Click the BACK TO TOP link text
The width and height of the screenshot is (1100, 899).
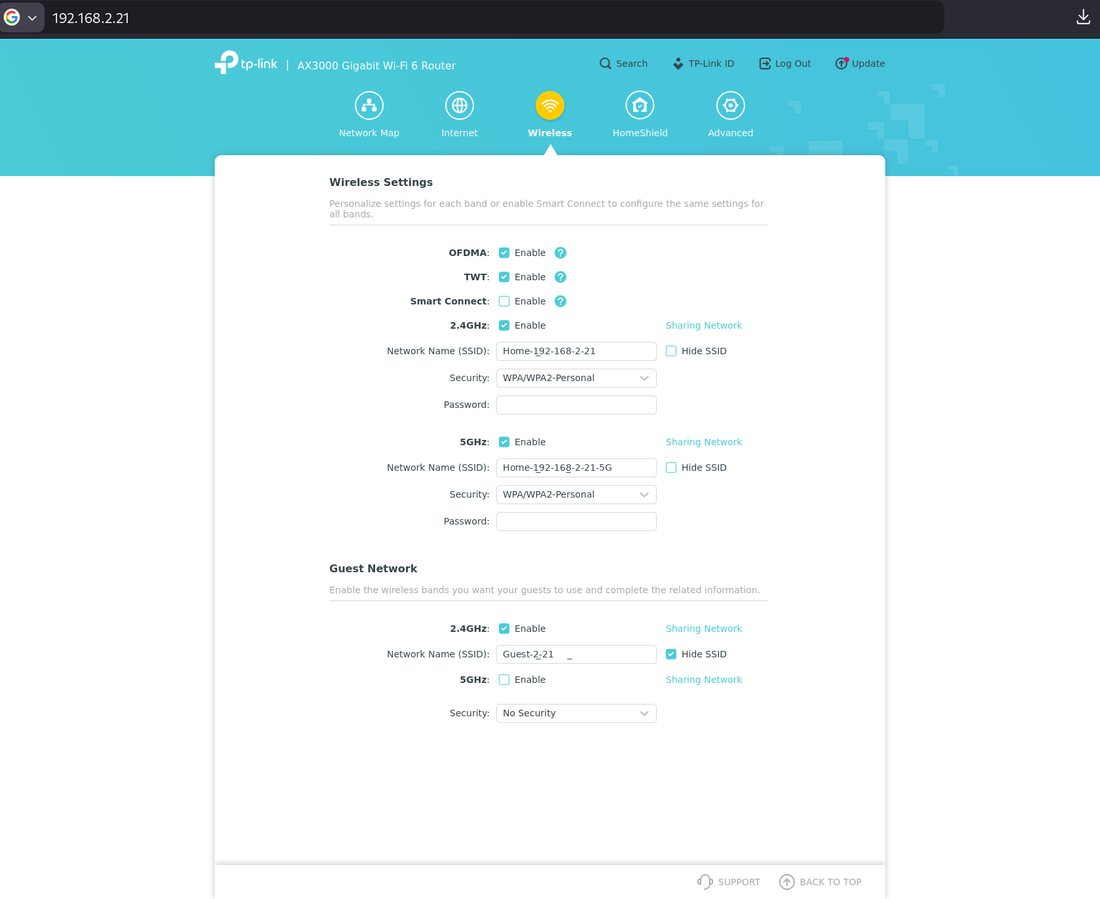click(831, 882)
